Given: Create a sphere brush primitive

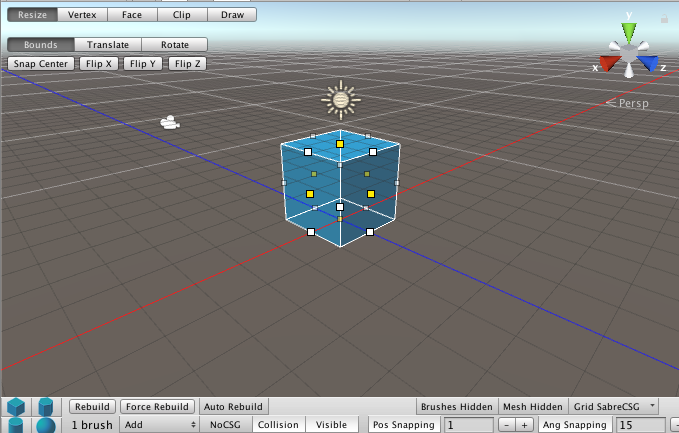Looking at the screenshot, I should pyautogui.click(x=45, y=425).
